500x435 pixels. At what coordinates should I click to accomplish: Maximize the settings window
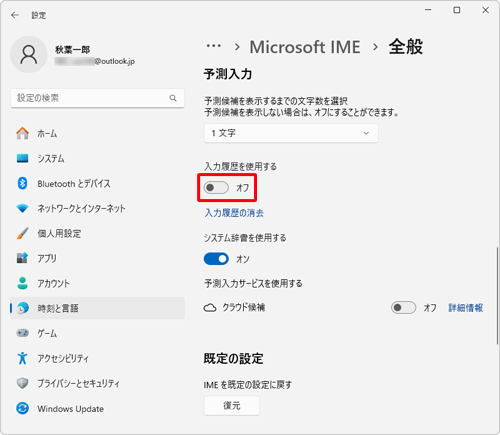[457, 10]
